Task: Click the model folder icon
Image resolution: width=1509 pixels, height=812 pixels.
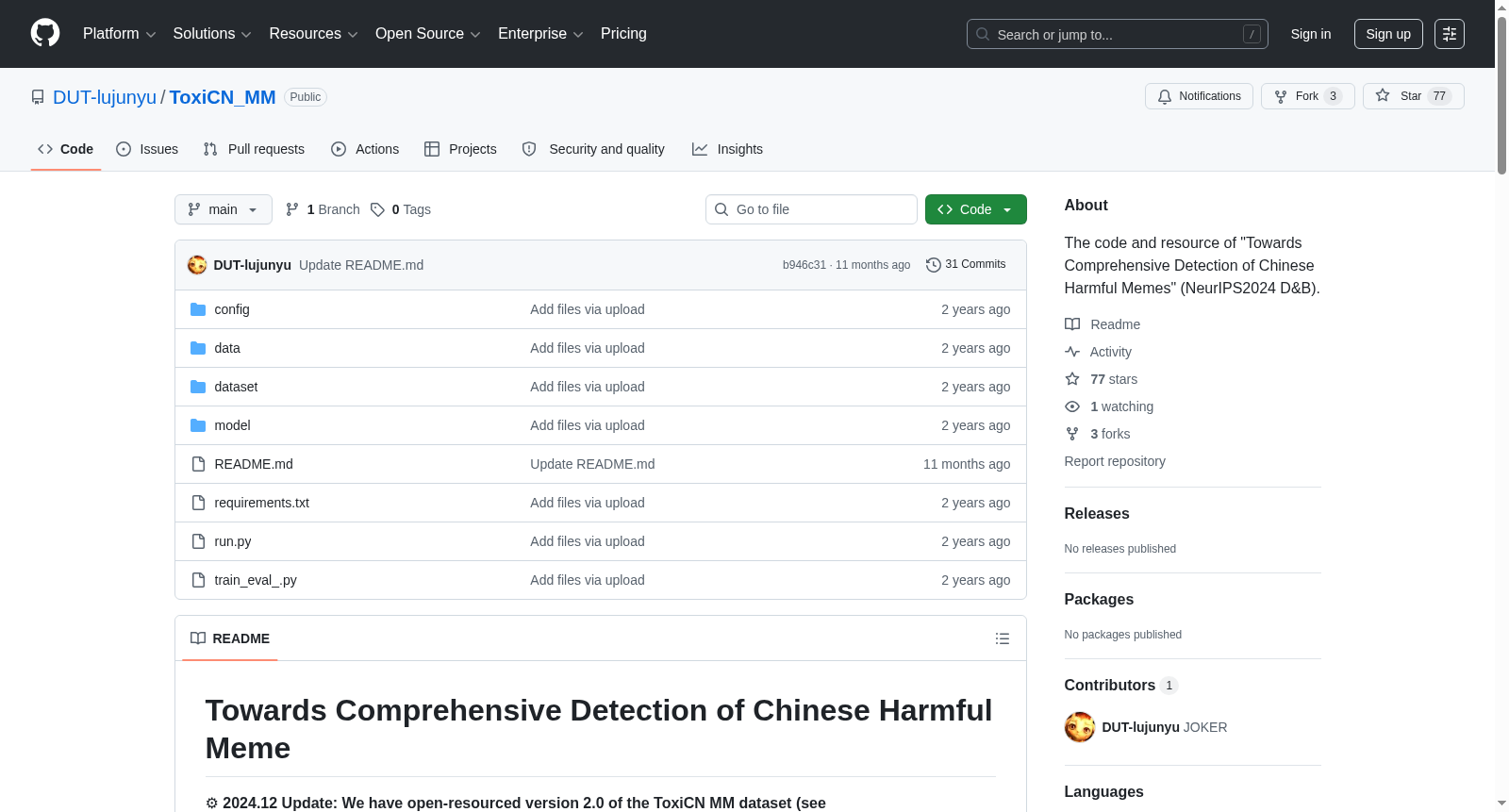Action: (x=198, y=425)
